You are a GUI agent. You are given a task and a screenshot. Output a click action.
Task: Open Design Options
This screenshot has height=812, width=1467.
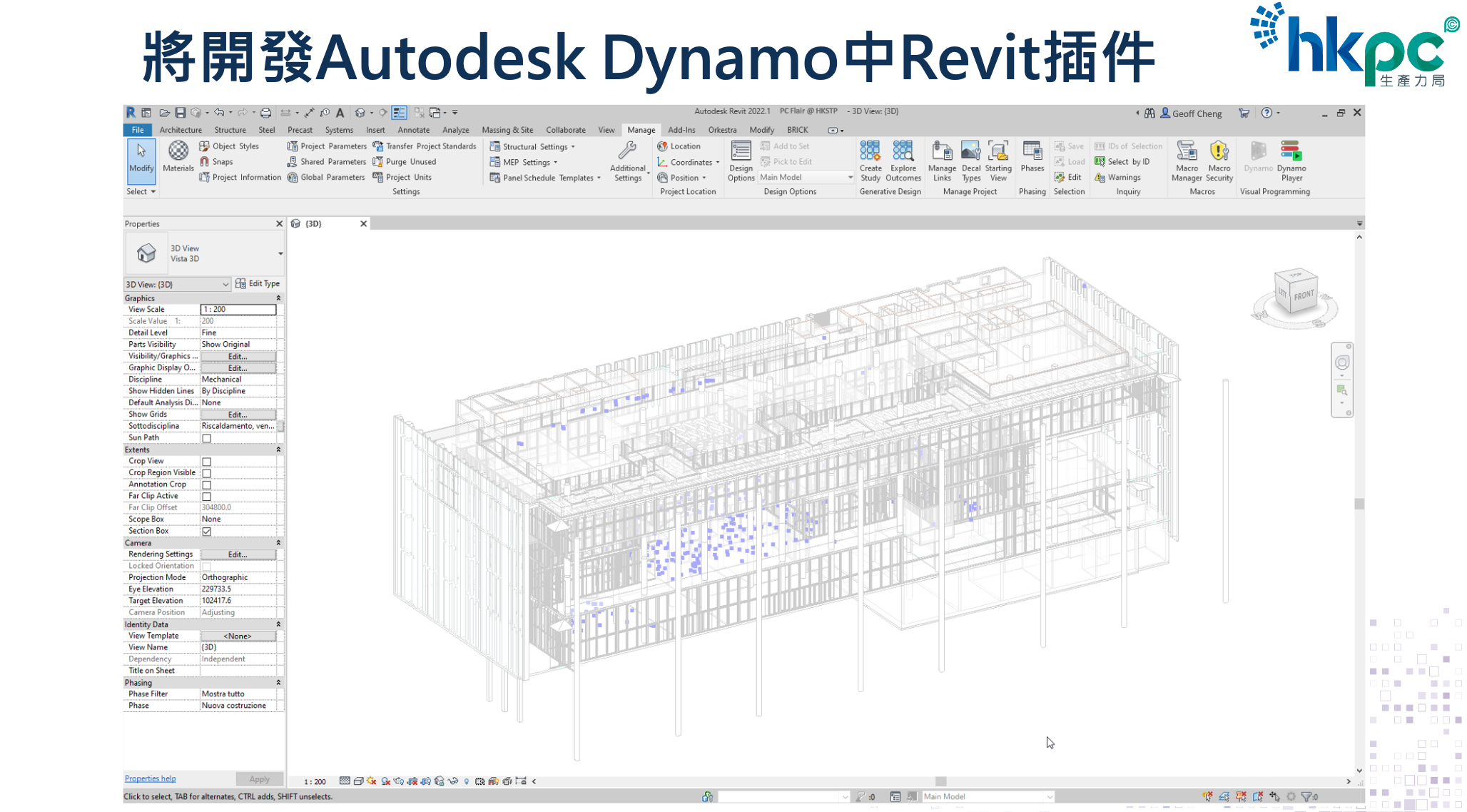[741, 161]
